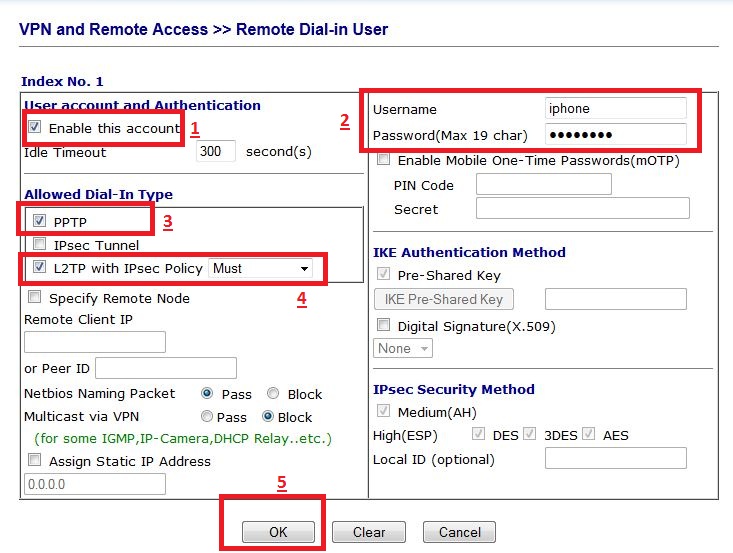Click the mOTP PIN Code field
The height and width of the screenshot is (553, 733).
[543, 184]
